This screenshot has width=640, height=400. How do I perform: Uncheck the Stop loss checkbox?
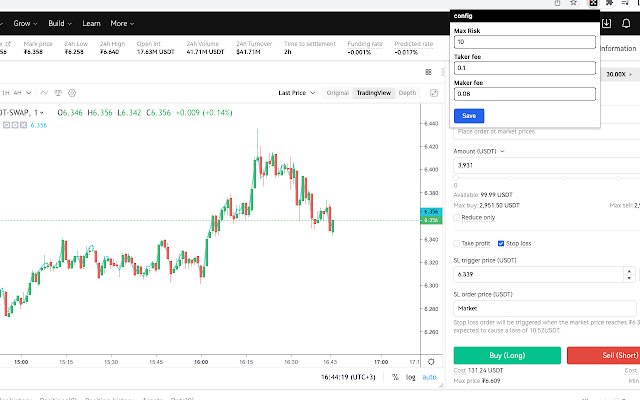point(501,244)
